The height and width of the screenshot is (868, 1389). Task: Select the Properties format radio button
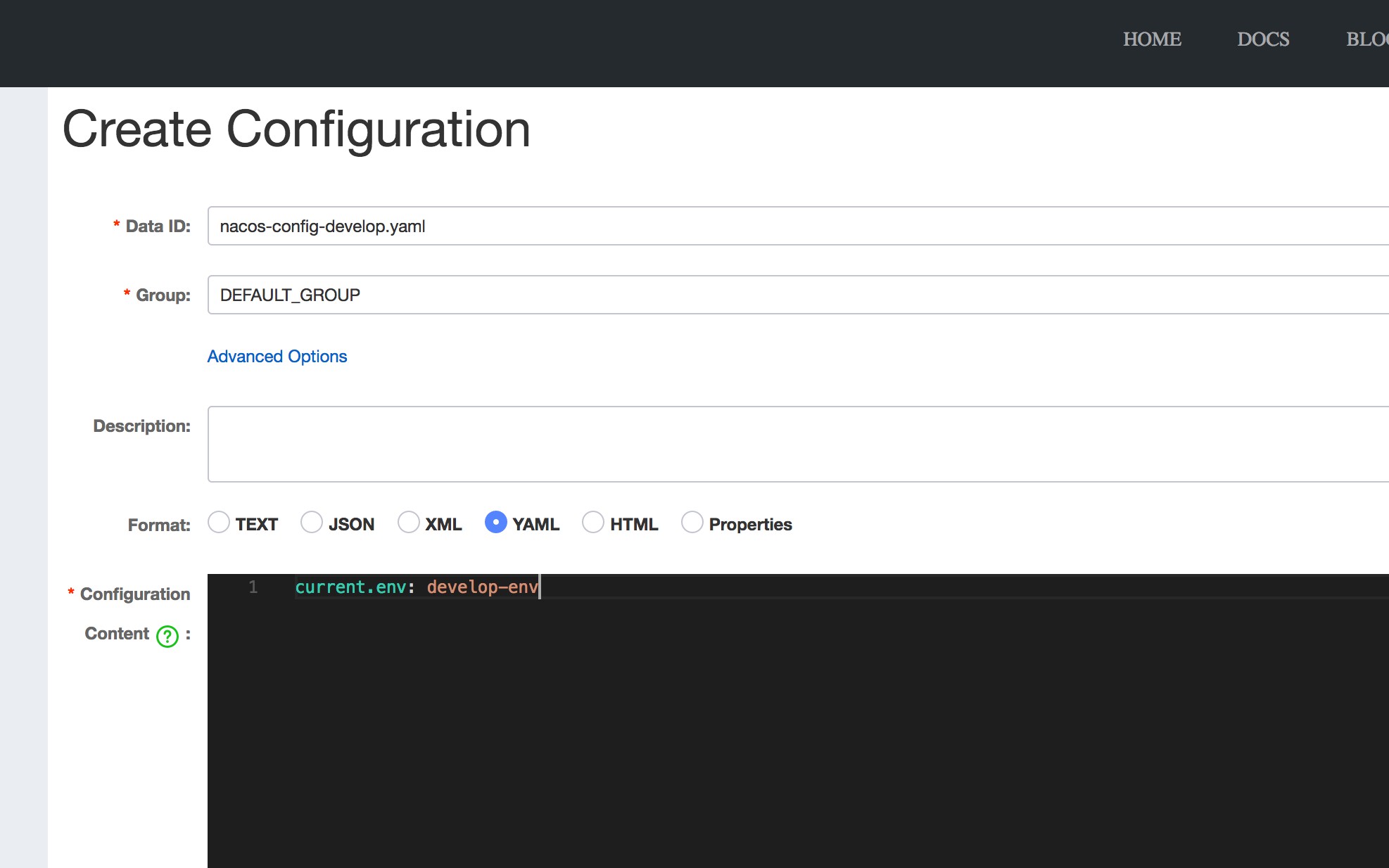[x=692, y=522]
